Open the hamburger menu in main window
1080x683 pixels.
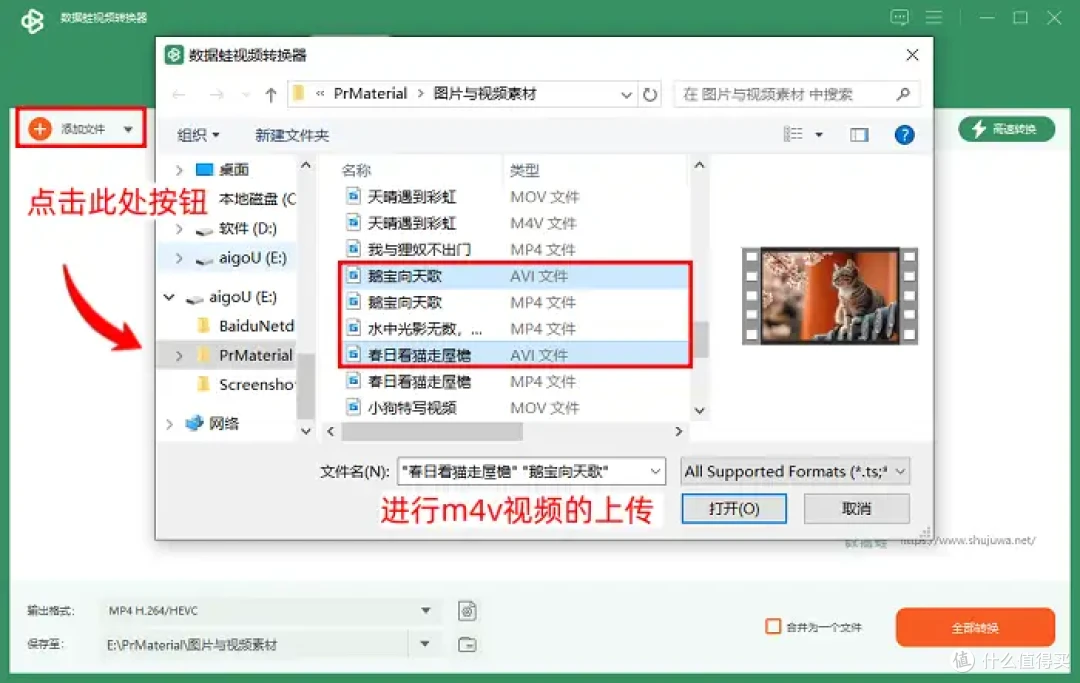(x=934, y=17)
